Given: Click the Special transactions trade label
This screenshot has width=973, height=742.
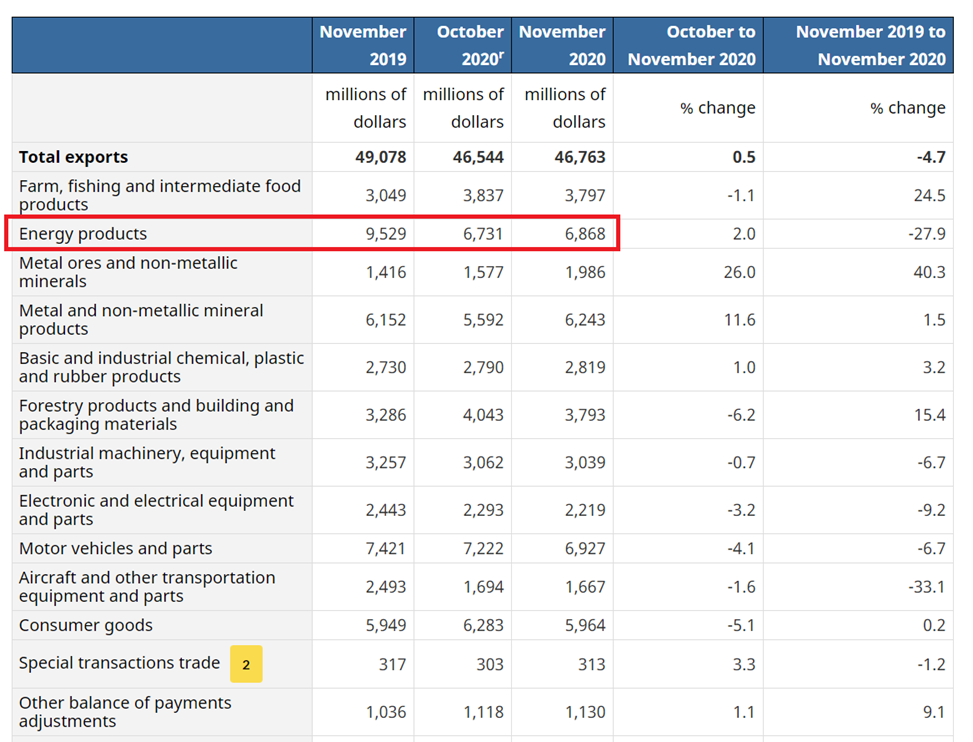Looking at the screenshot, I should [x=119, y=663].
